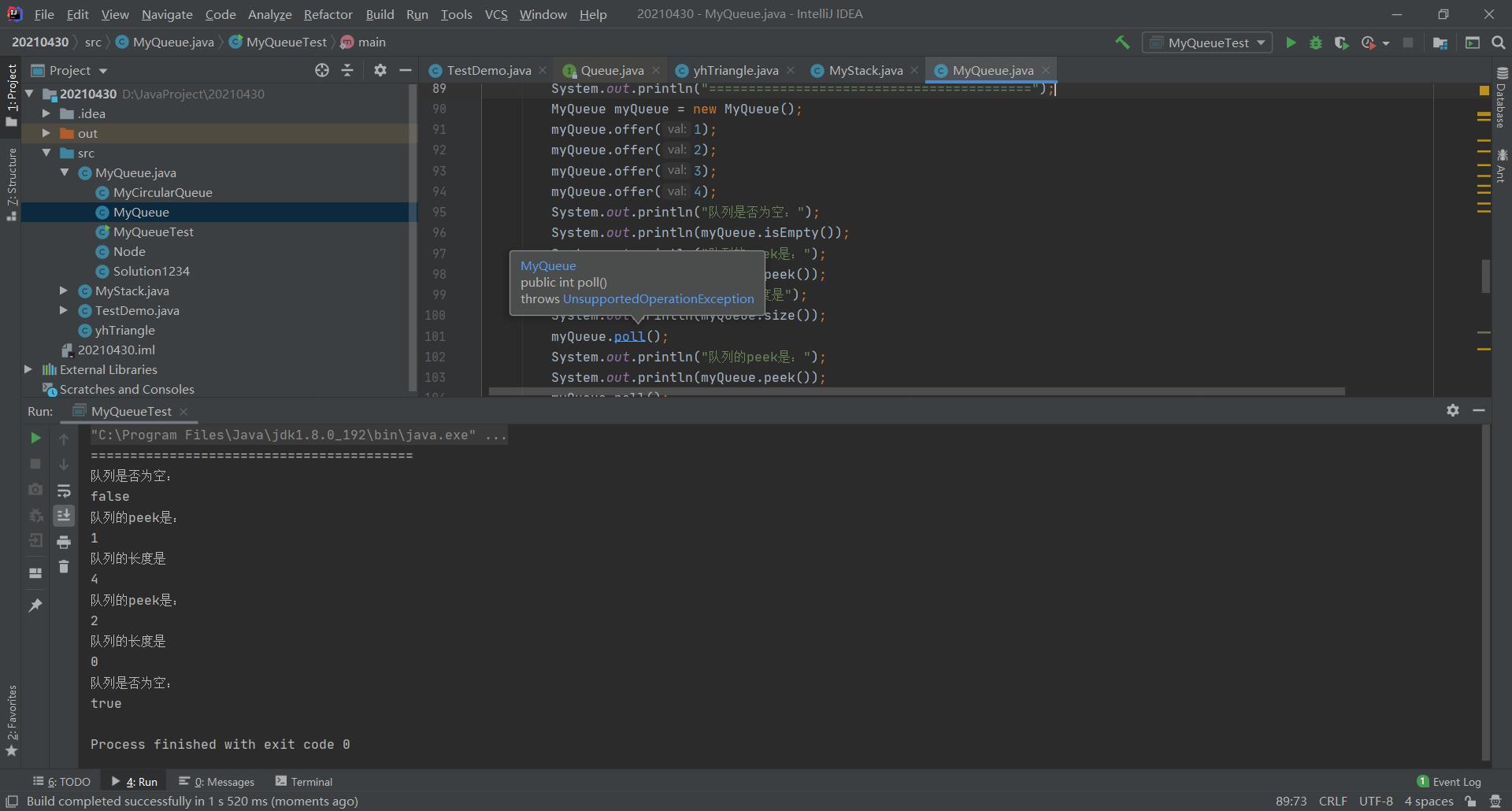Screen dimensions: 1512x811
Task: Collapse all in Project panel
Action: (x=347, y=70)
